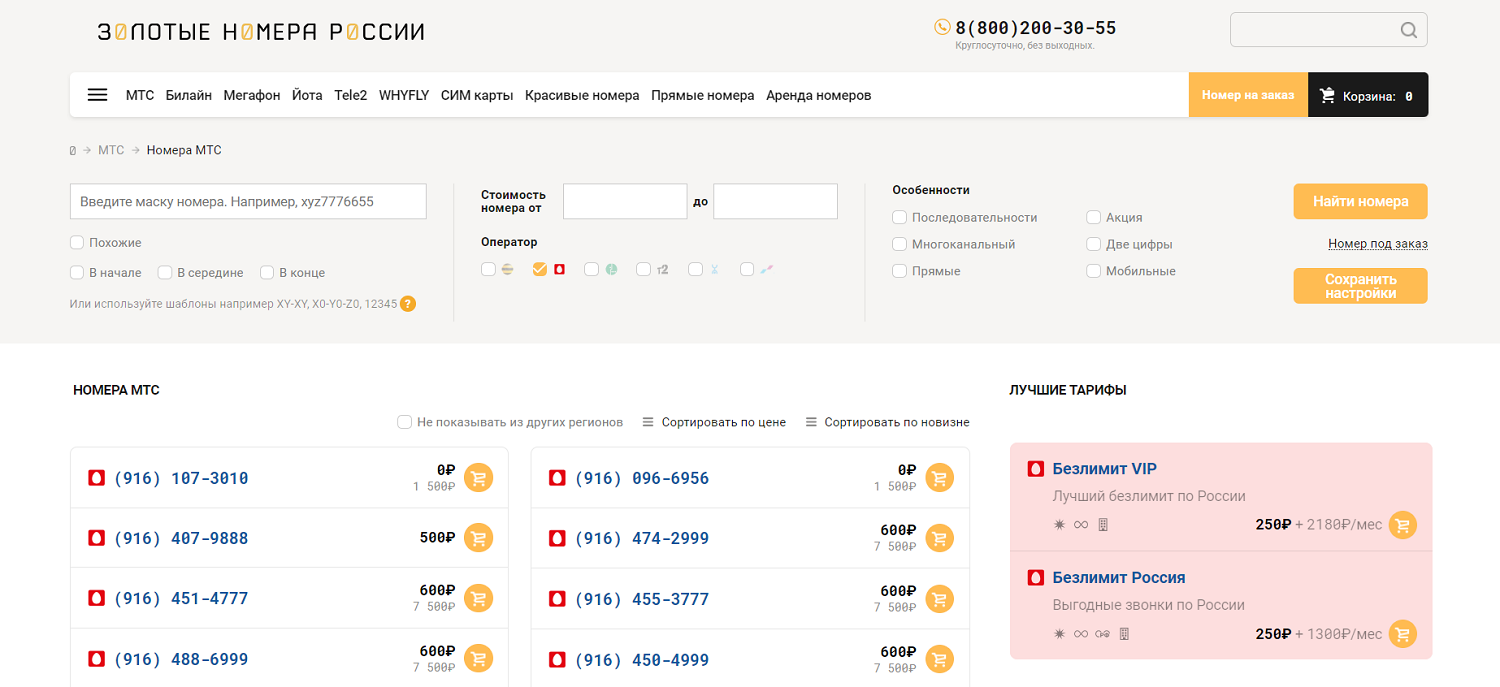Open the МТС menu item in navbar
The height and width of the screenshot is (687, 1500).
point(140,95)
